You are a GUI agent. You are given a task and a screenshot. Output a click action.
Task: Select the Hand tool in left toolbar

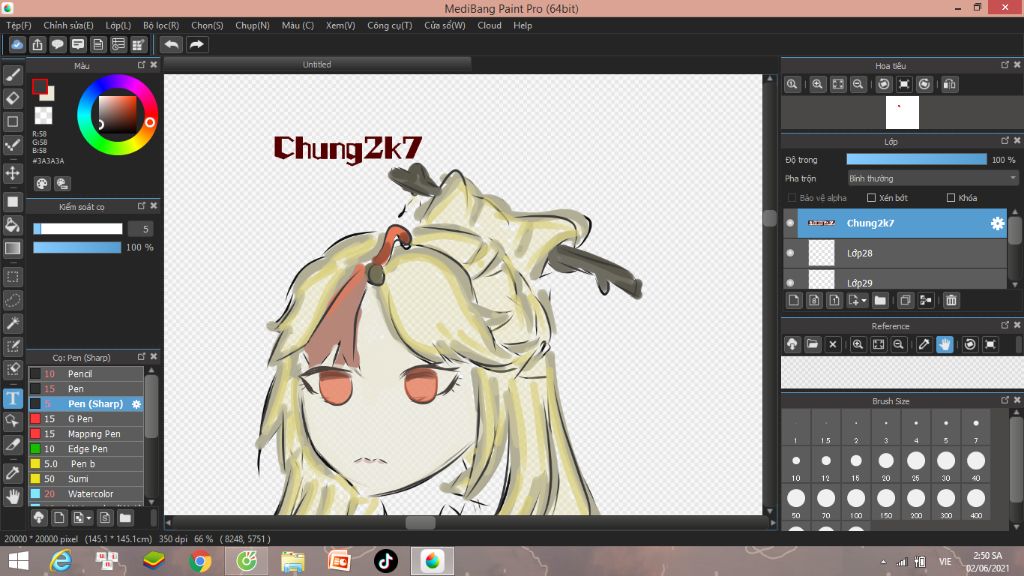(12, 497)
